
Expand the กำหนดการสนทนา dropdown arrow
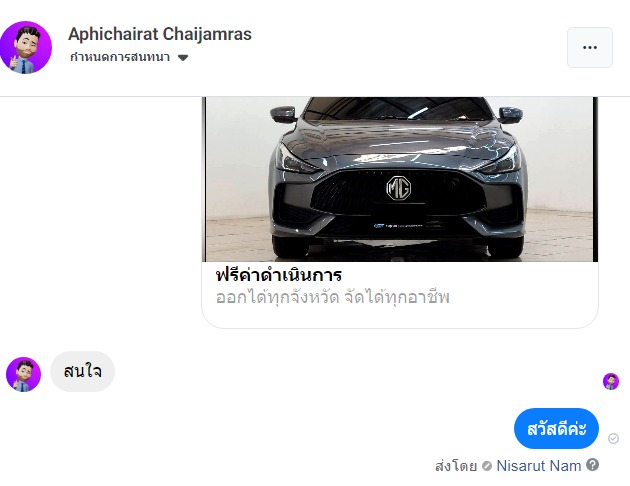(x=183, y=58)
